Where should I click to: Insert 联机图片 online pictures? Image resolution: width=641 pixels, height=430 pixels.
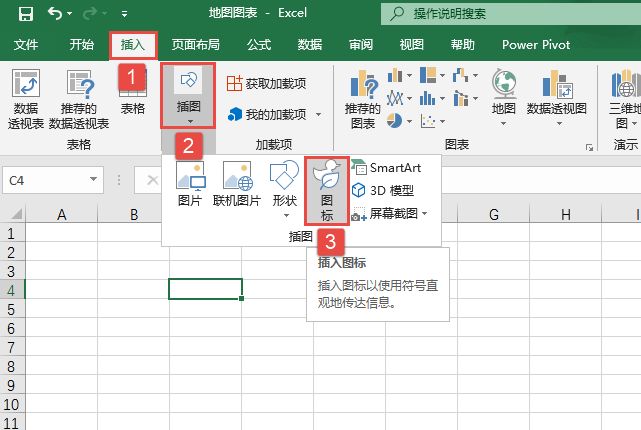pyautogui.click(x=237, y=183)
